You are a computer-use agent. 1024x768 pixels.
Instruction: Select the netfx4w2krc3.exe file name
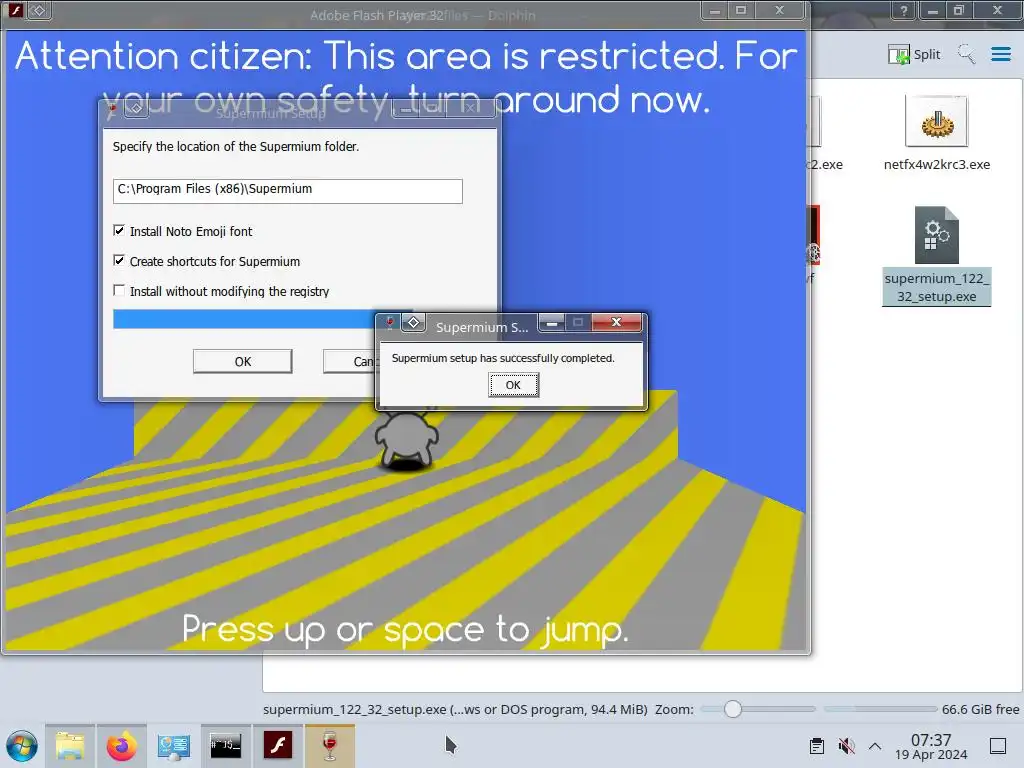coord(936,165)
